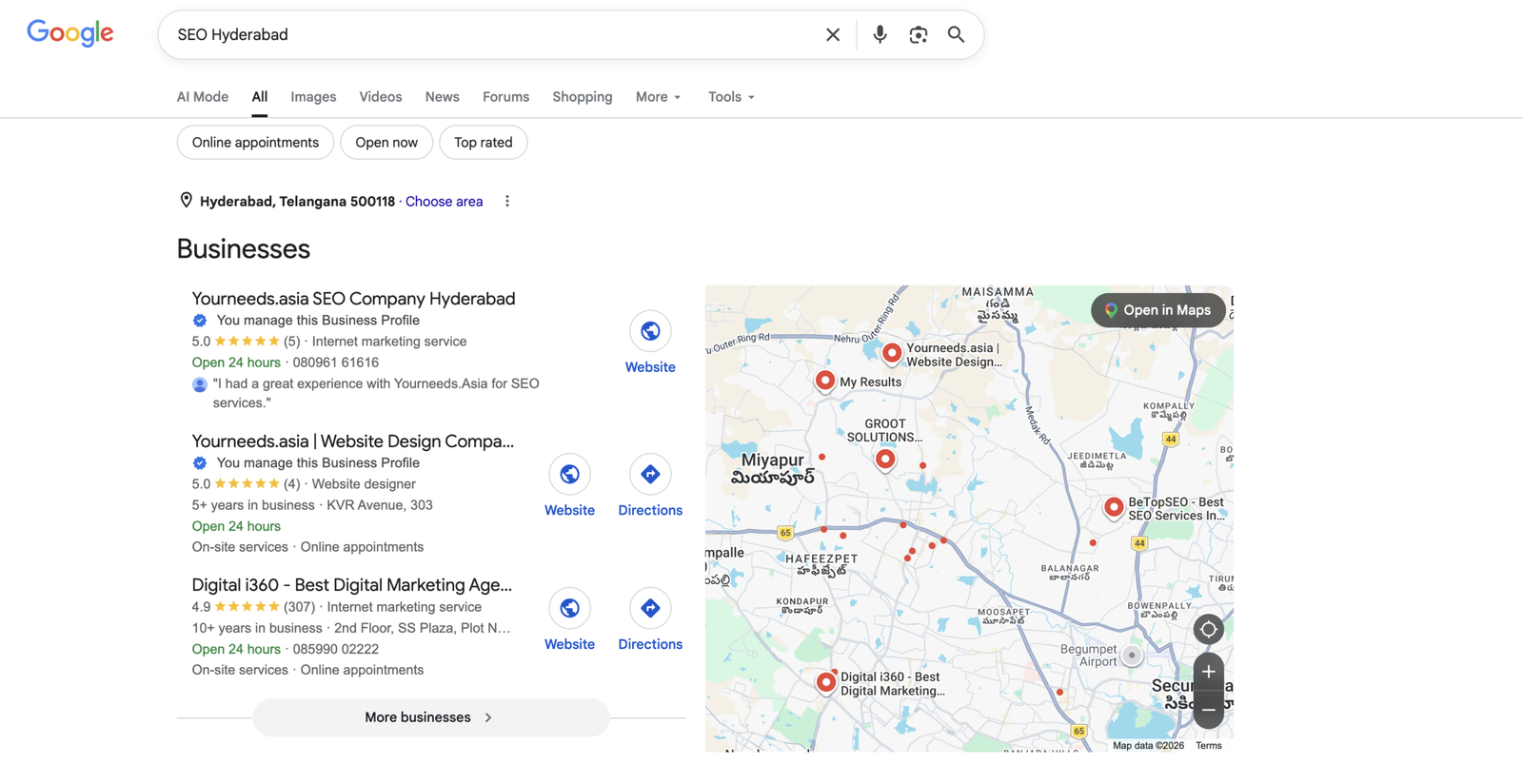Viewport: 1523px width, 784px height.
Task: Click the Google logo
Action: click(70, 33)
